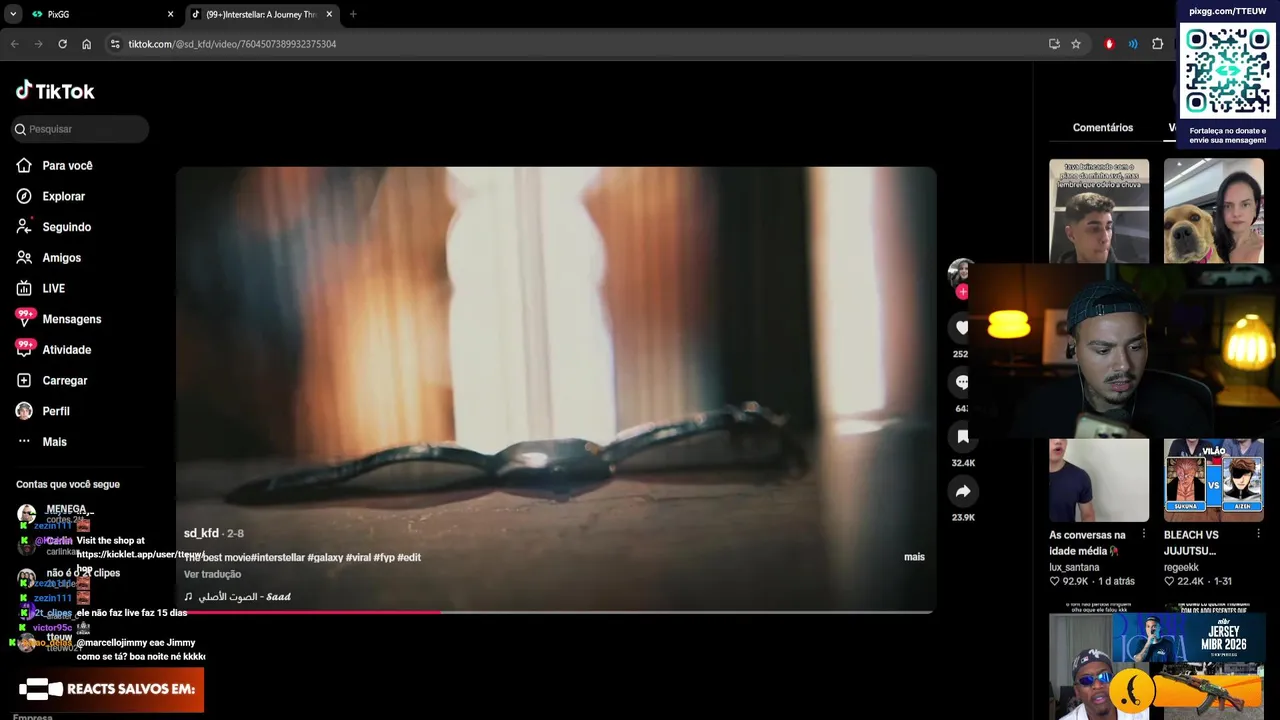This screenshot has height=720, width=1280.
Task: Click the install app icon in address bar
Action: (1054, 44)
